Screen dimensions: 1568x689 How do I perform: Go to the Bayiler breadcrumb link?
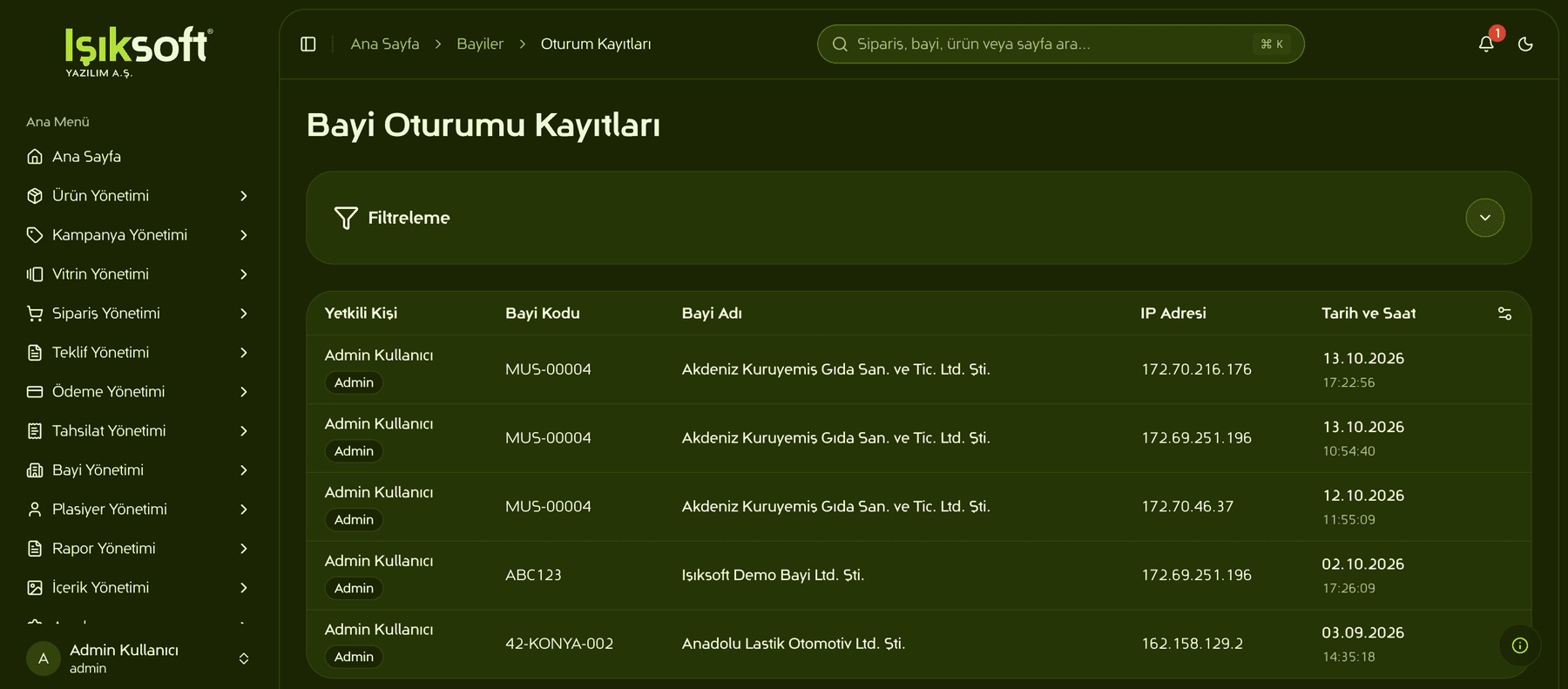tap(480, 44)
